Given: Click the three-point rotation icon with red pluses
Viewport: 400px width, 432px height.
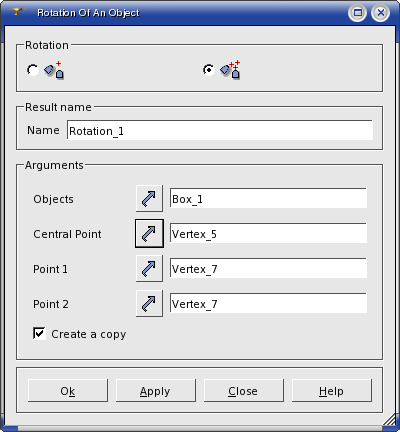Looking at the screenshot, I should coord(230,70).
